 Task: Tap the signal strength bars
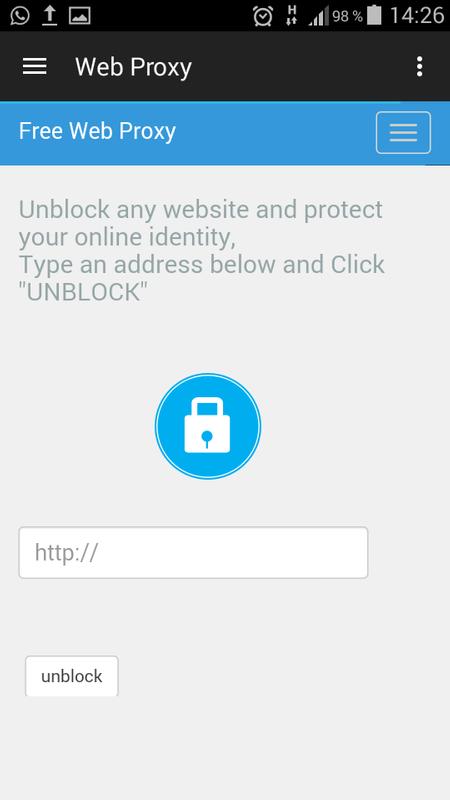pos(319,17)
